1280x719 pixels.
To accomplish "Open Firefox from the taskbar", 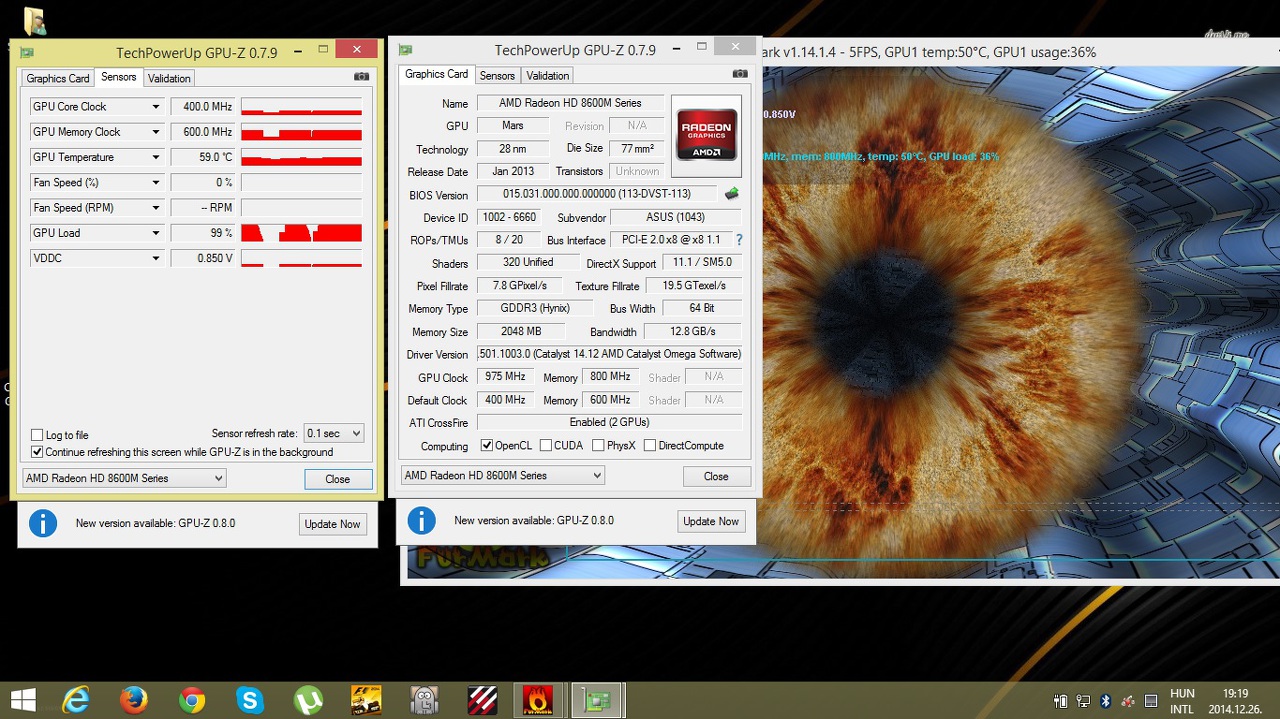I will coord(134,700).
